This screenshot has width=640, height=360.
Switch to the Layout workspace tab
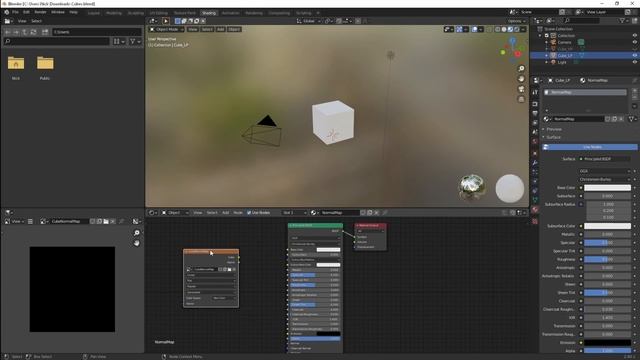[94, 13]
